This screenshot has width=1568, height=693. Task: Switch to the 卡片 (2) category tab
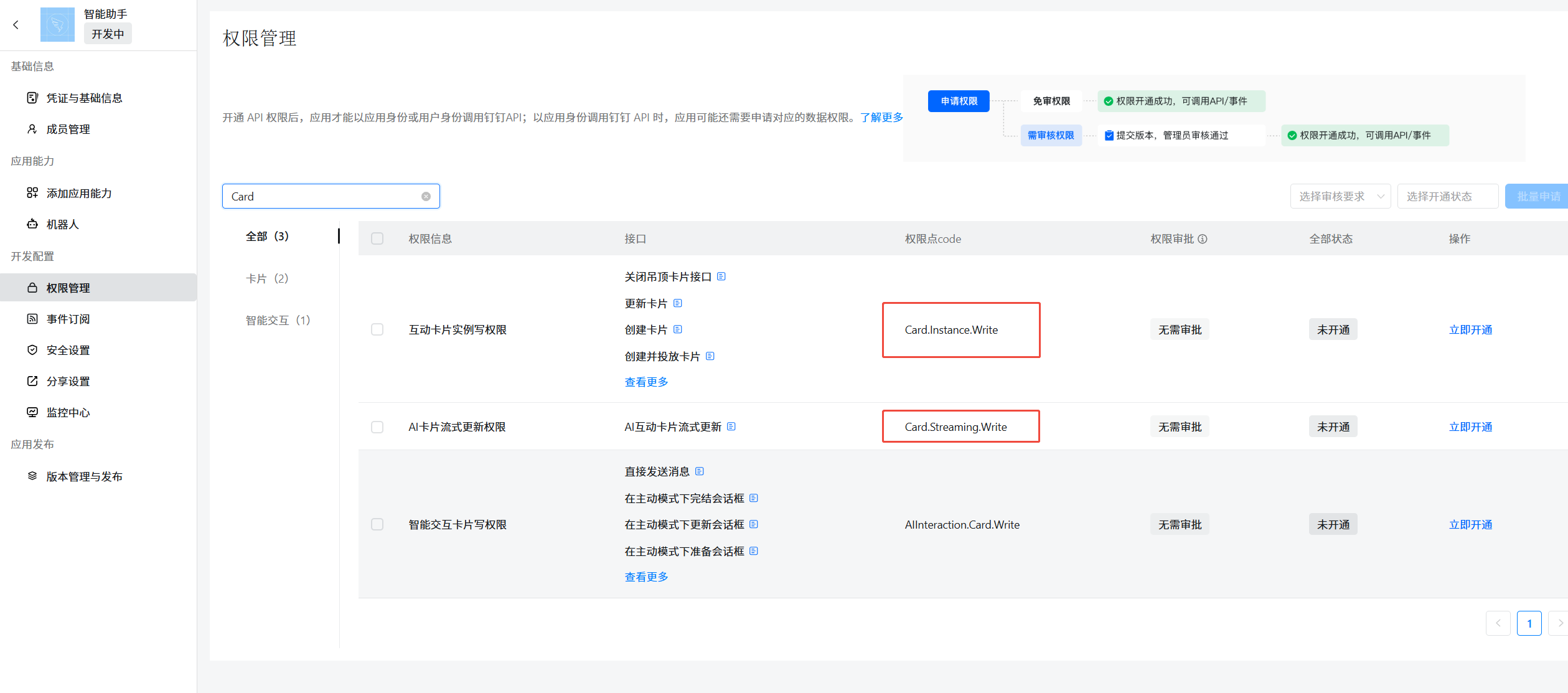pos(267,278)
